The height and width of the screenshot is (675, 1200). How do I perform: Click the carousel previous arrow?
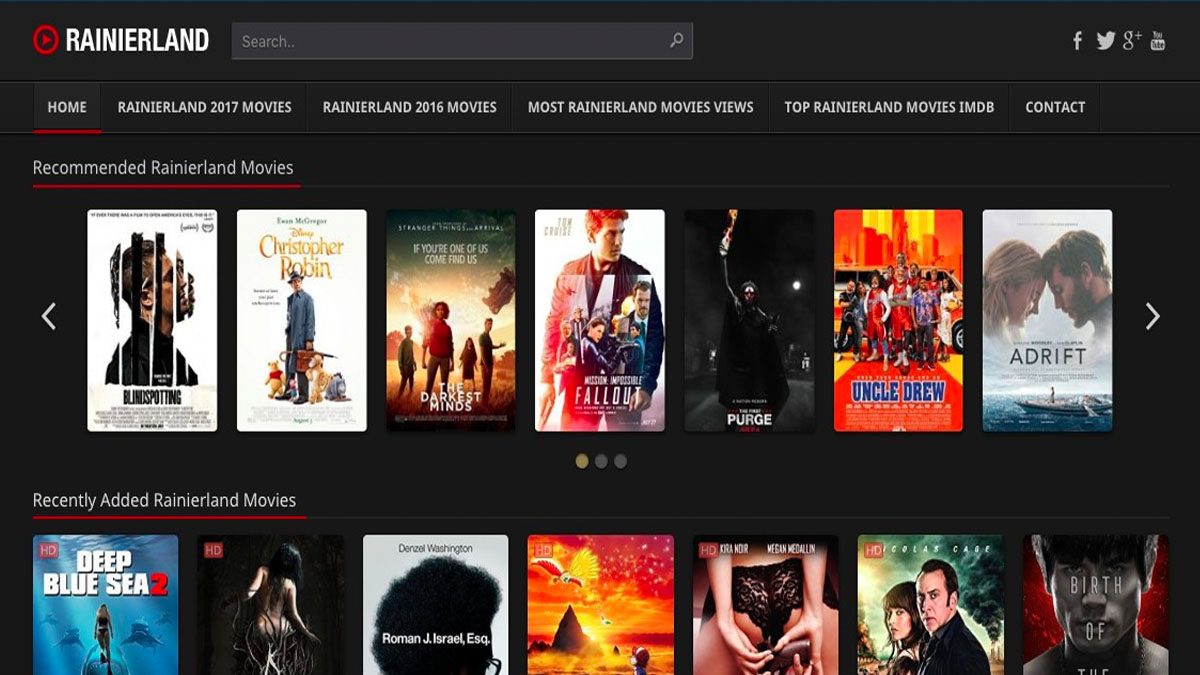[x=48, y=317]
